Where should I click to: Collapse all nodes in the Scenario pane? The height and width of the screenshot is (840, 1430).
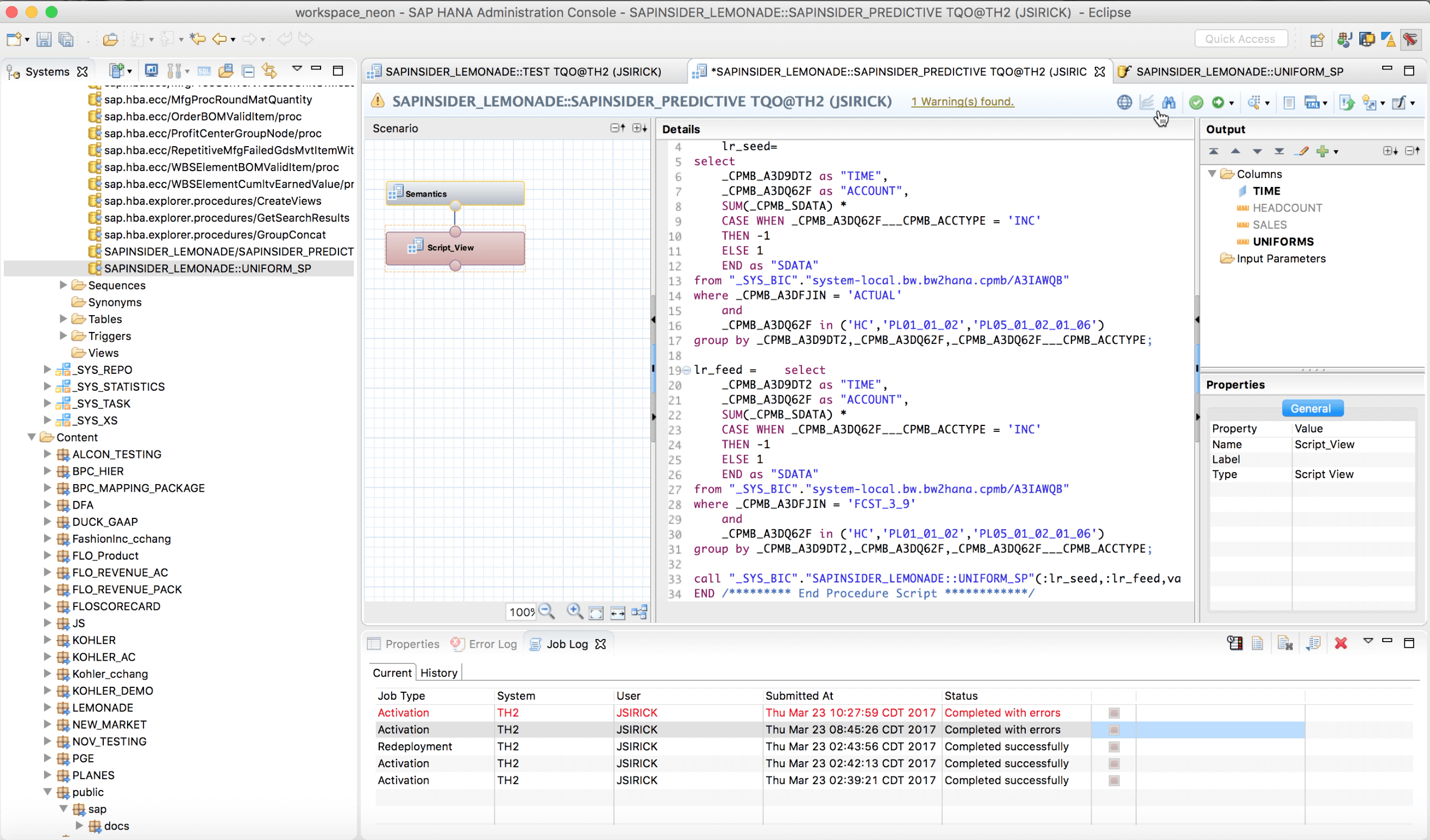(x=617, y=128)
